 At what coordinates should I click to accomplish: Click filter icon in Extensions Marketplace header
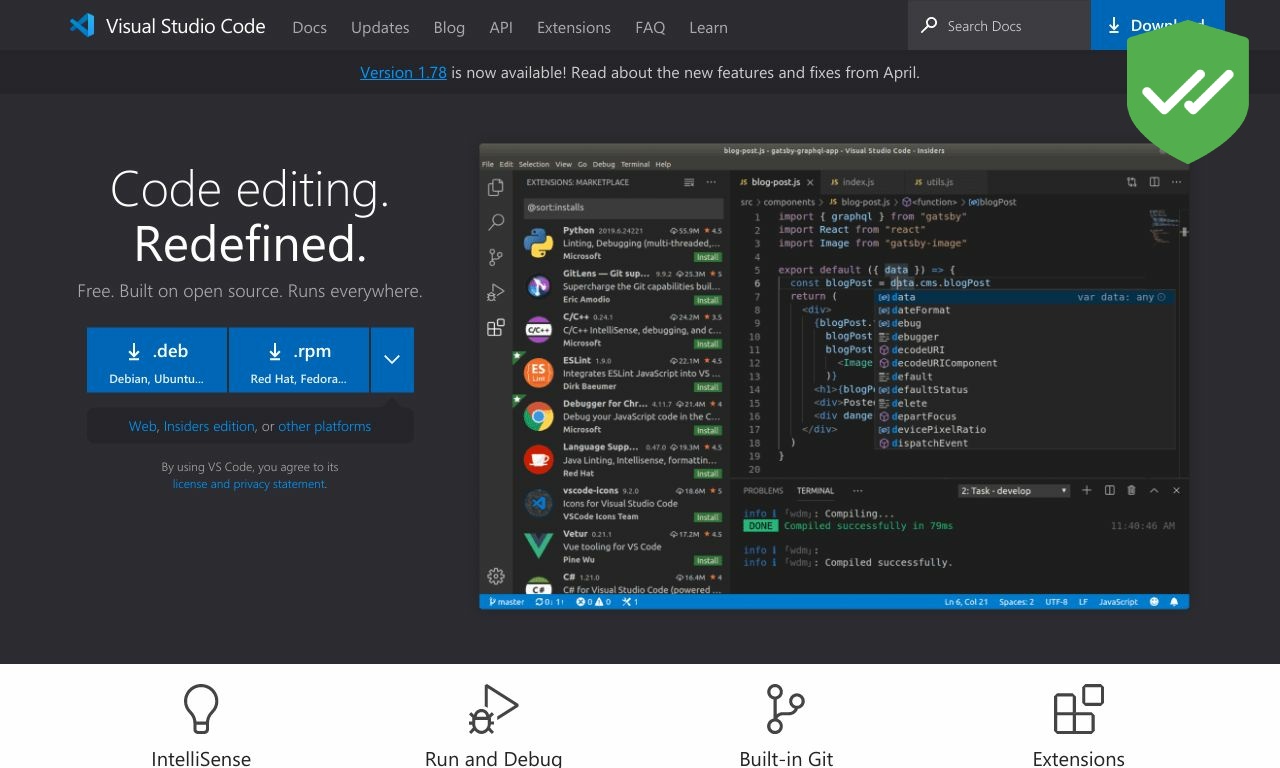click(689, 182)
